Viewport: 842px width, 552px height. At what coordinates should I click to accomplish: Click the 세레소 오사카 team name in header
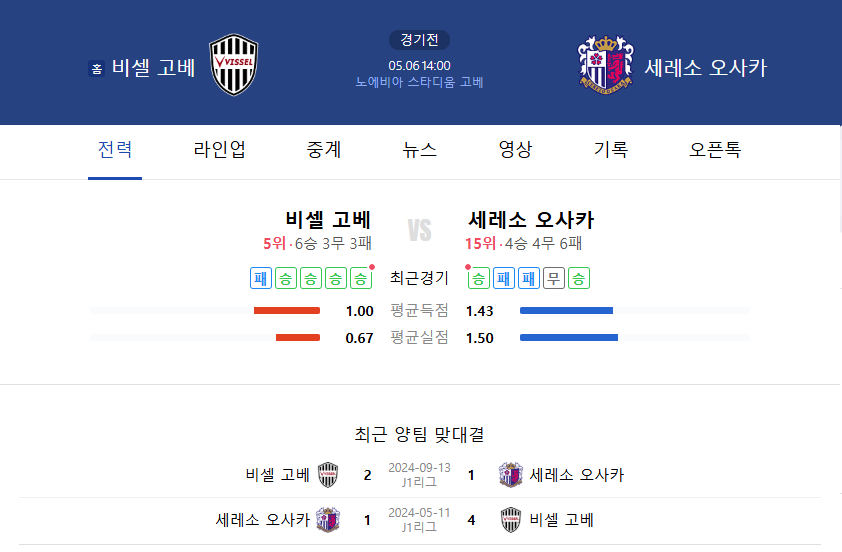pos(706,68)
